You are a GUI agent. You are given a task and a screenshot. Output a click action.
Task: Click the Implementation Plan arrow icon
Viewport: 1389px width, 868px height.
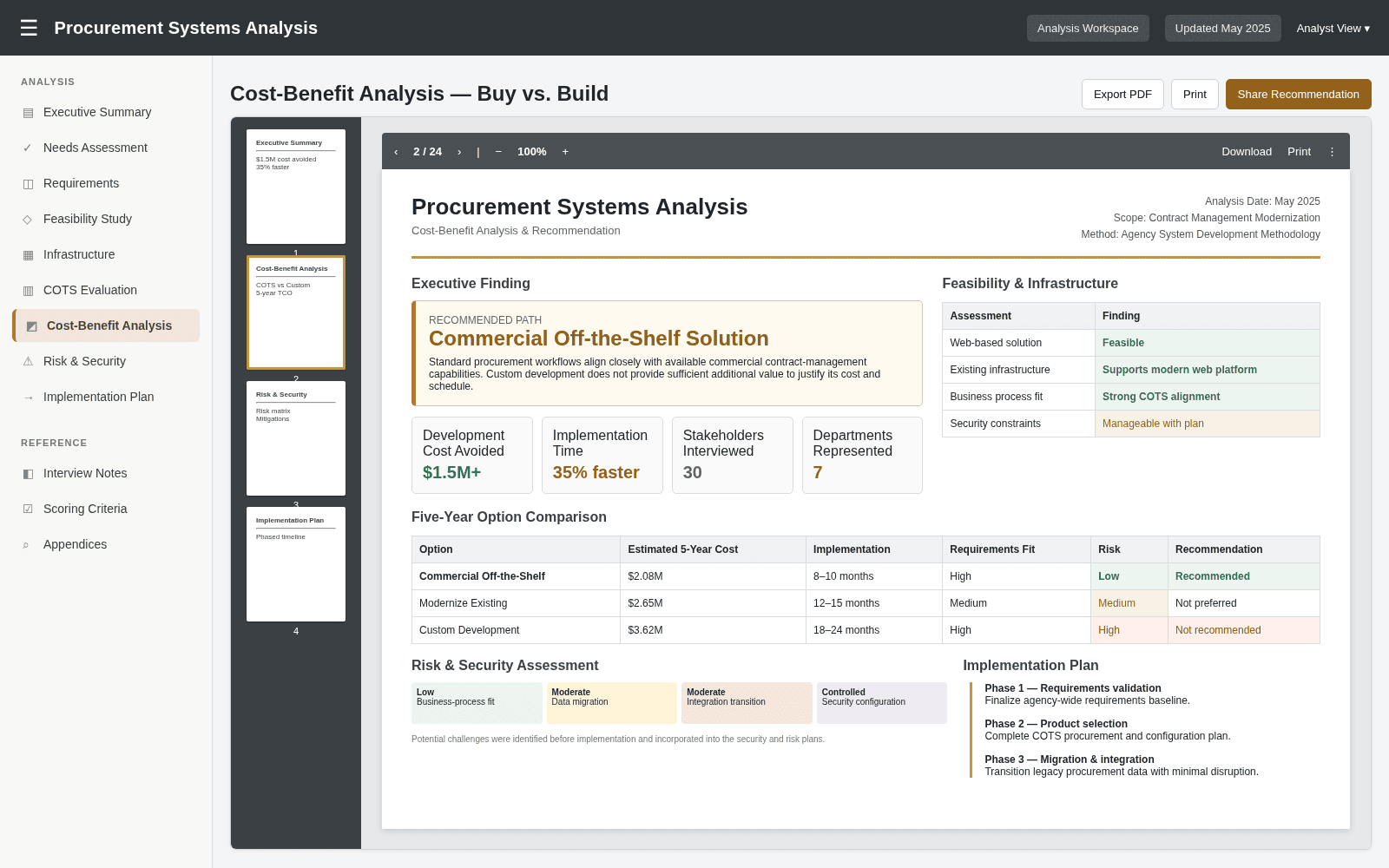click(x=28, y=398)
